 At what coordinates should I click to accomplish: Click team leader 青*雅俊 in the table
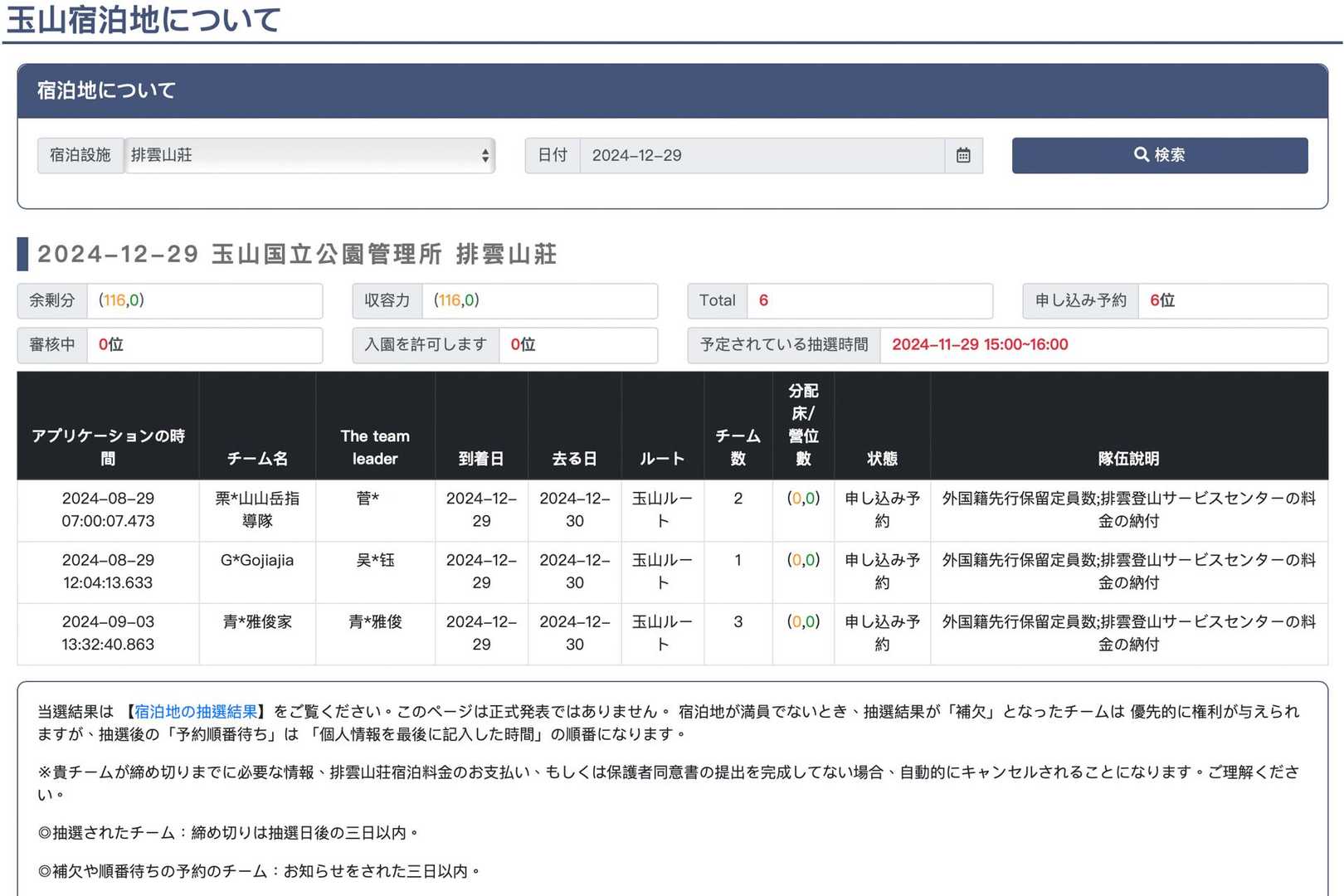click(x=375, y=621)
